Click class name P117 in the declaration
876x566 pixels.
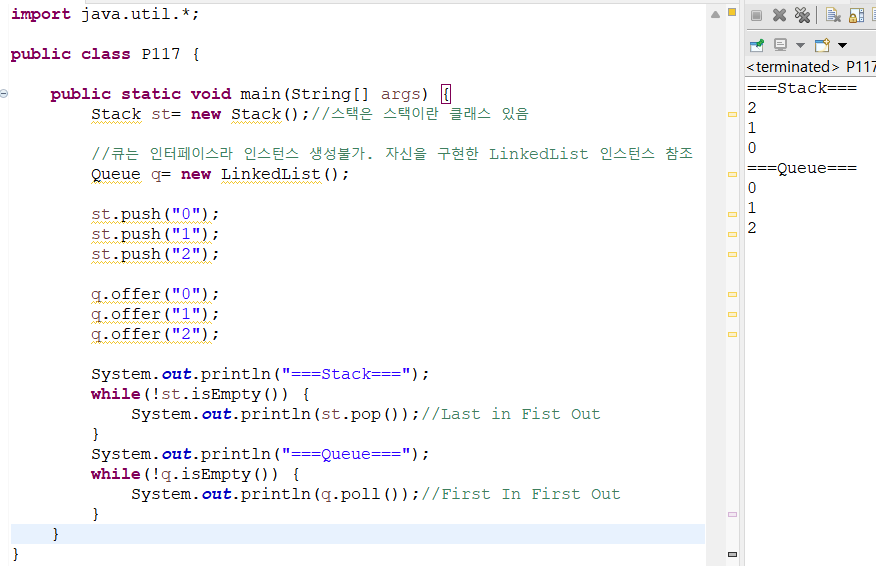[x=161, y=54]
